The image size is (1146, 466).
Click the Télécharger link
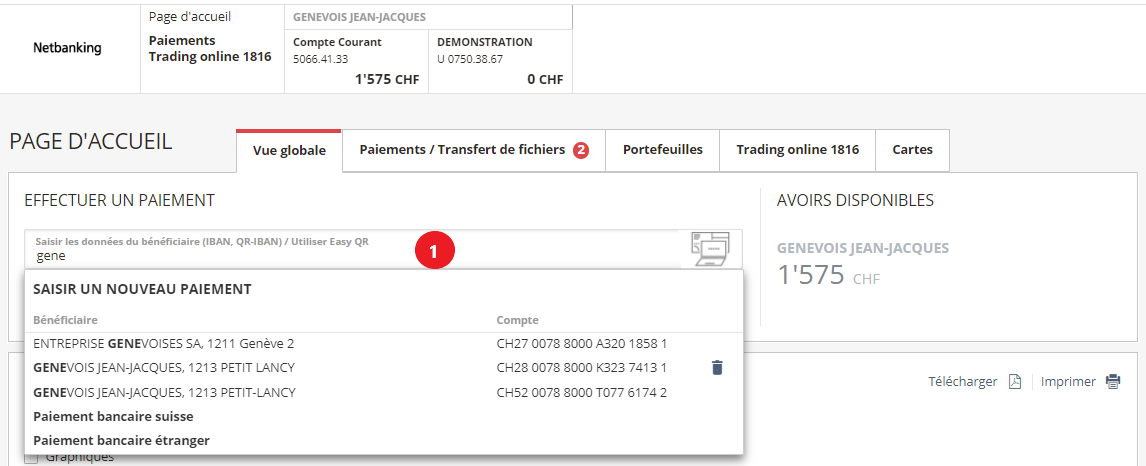click(x=962, y=382)
